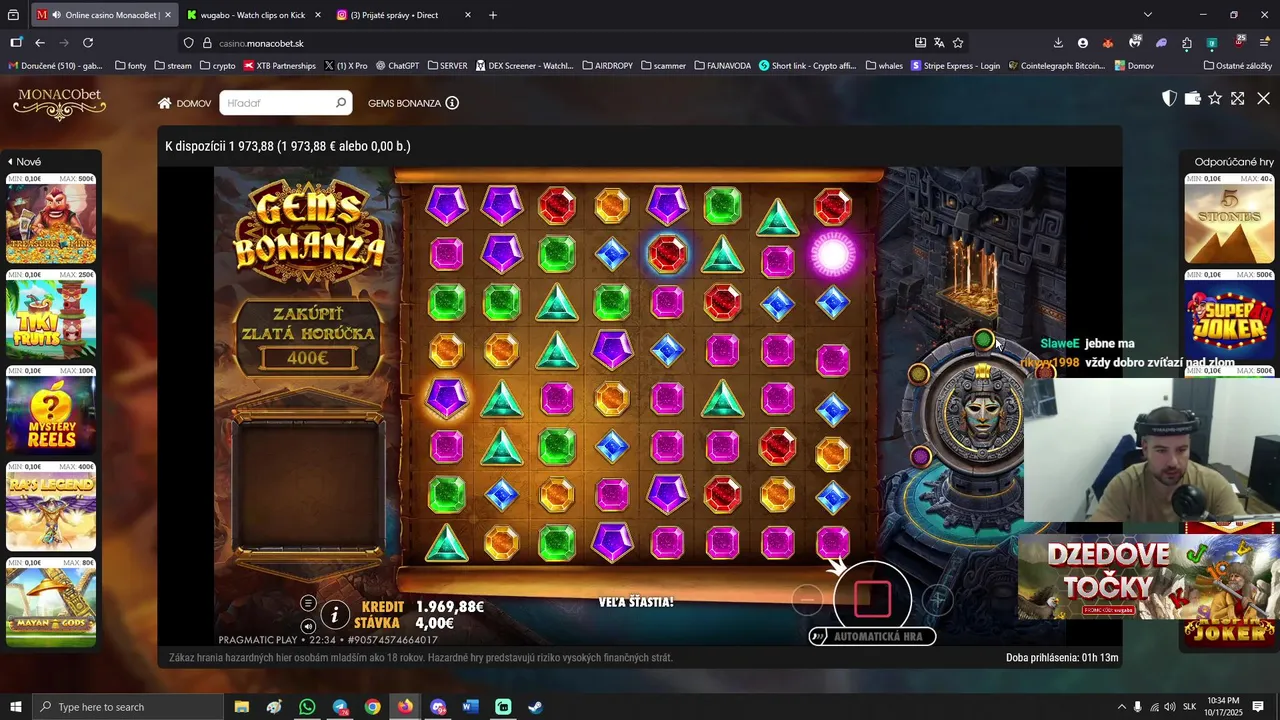Open Mayan Gods game thumbnail

(x=51, y=603)
